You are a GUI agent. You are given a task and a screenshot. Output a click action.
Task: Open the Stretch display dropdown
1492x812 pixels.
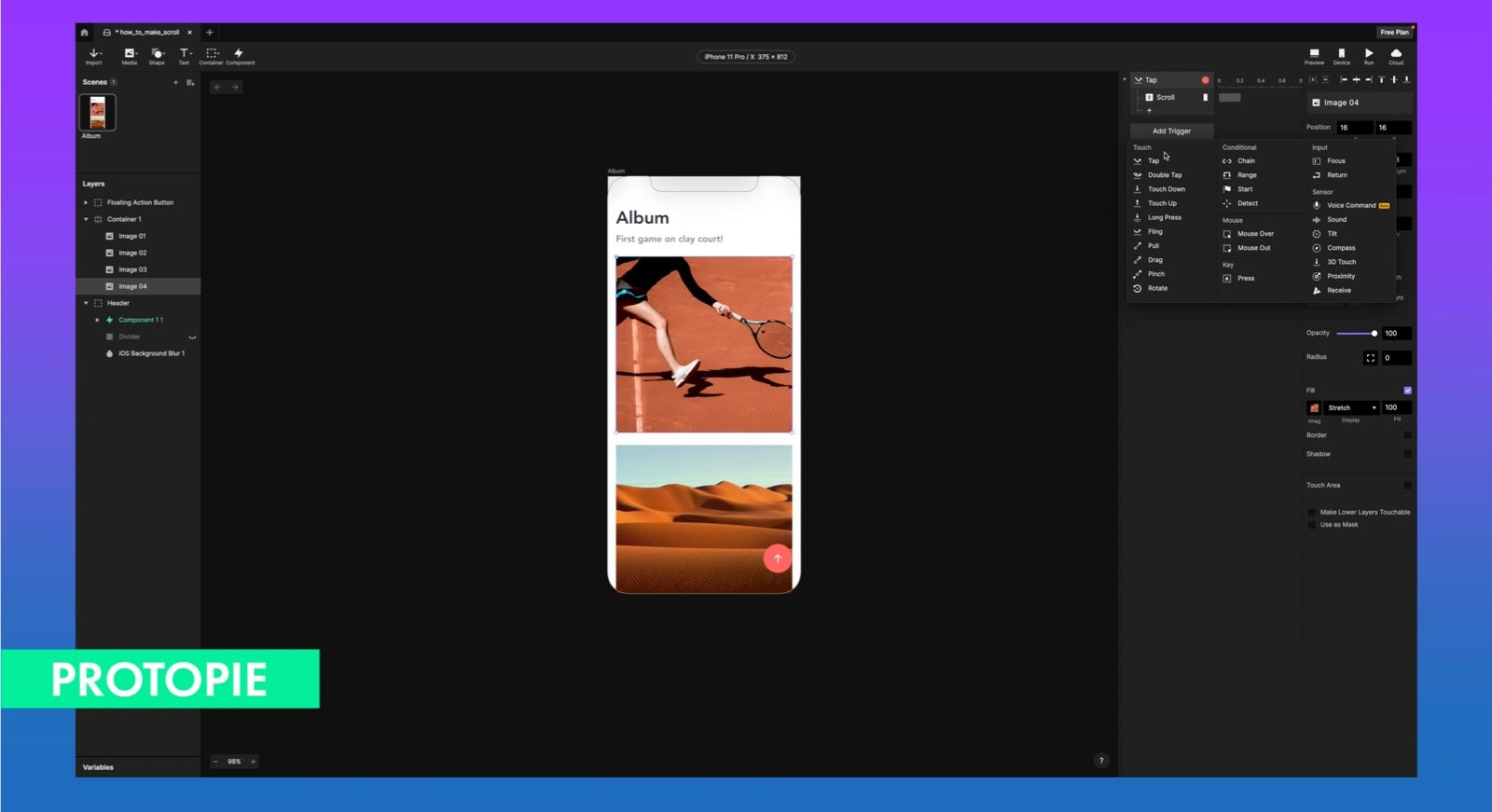click(x=1351, y=408)
